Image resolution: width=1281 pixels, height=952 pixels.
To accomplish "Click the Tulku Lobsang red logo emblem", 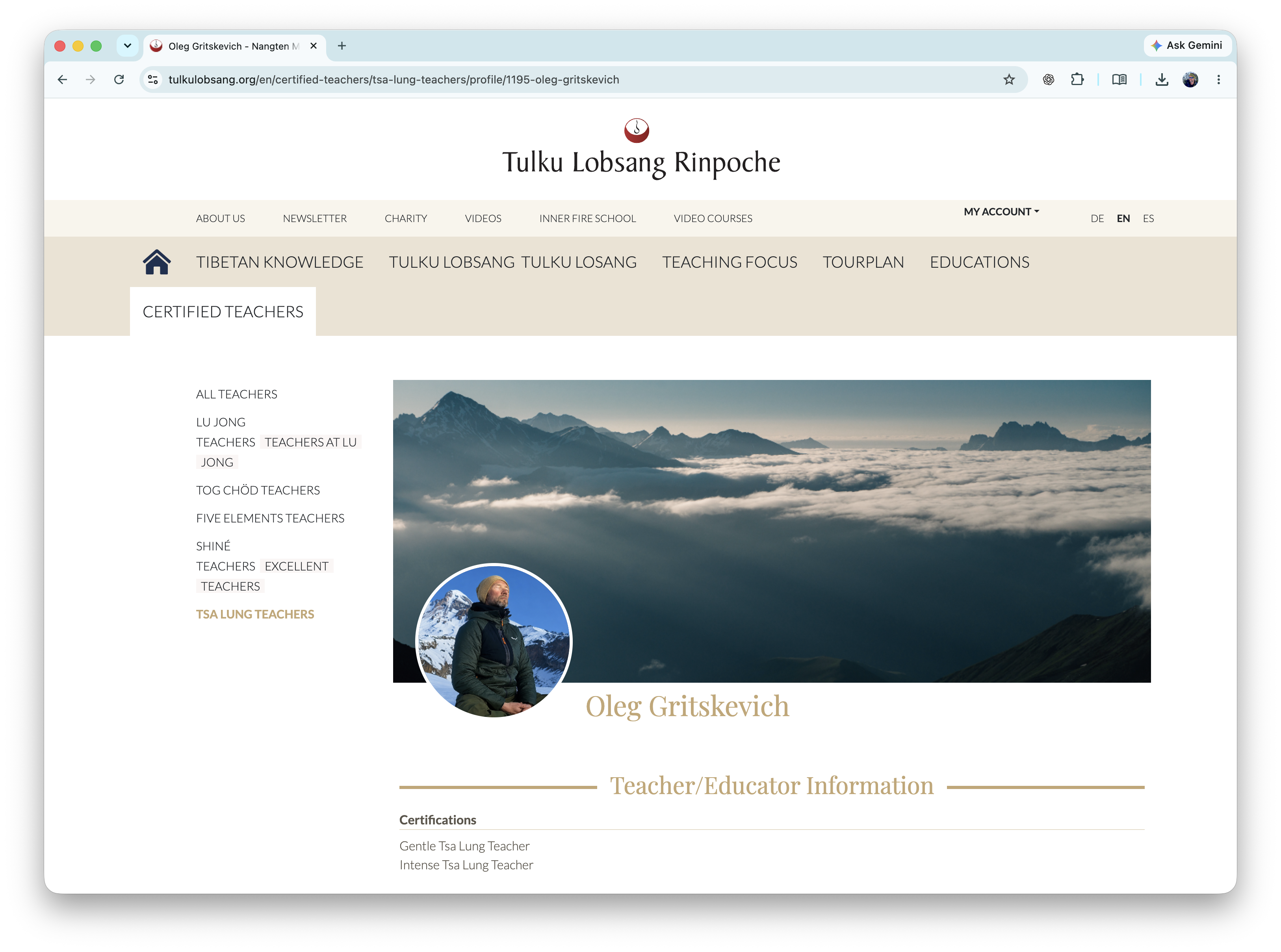I will coord(637,130).
